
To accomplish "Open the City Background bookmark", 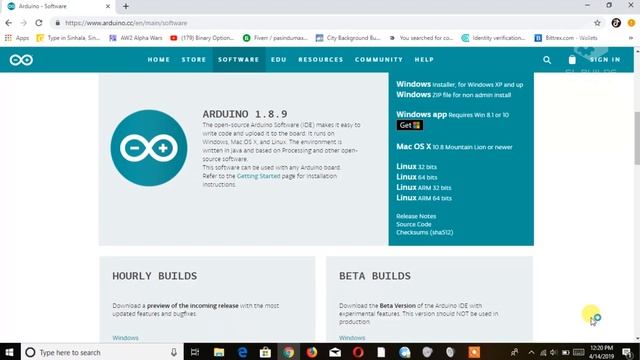I will tap(348, 38).
